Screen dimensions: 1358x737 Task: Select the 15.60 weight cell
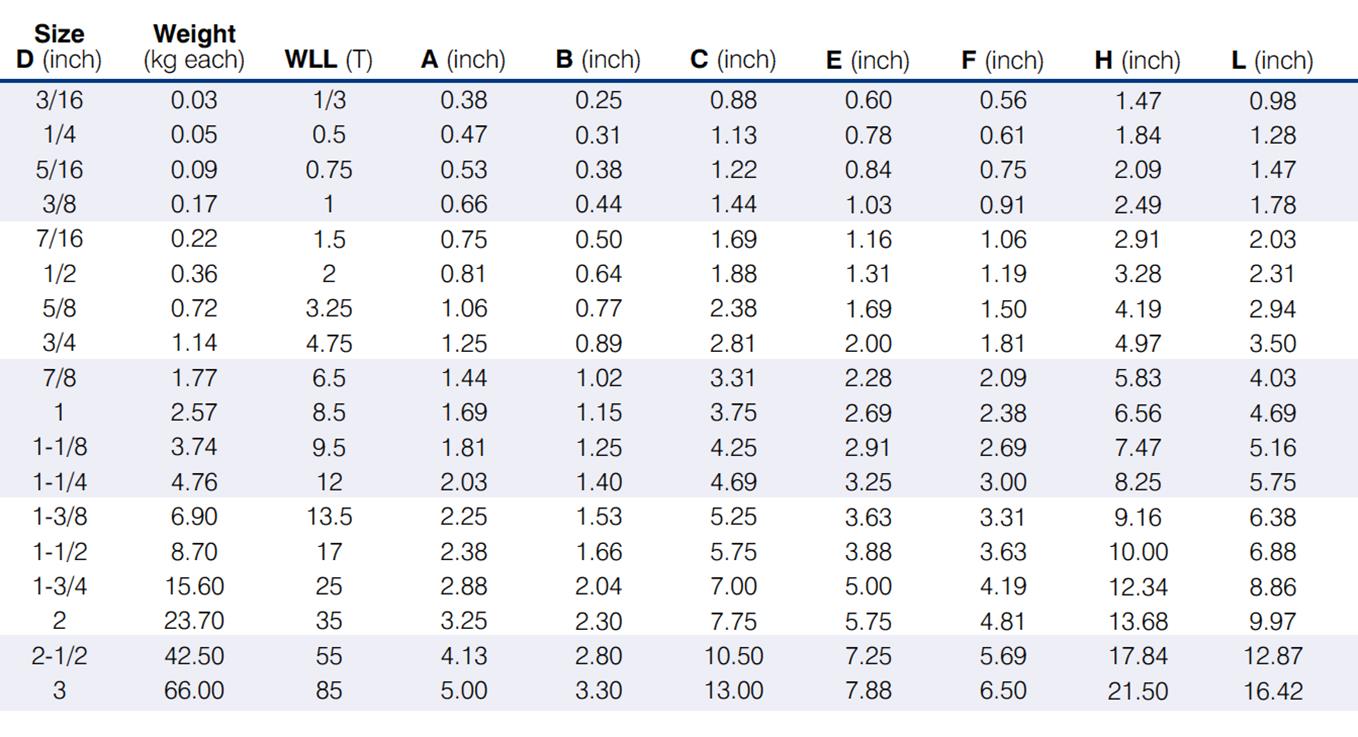pyautogui.click(x=194, y=587)
